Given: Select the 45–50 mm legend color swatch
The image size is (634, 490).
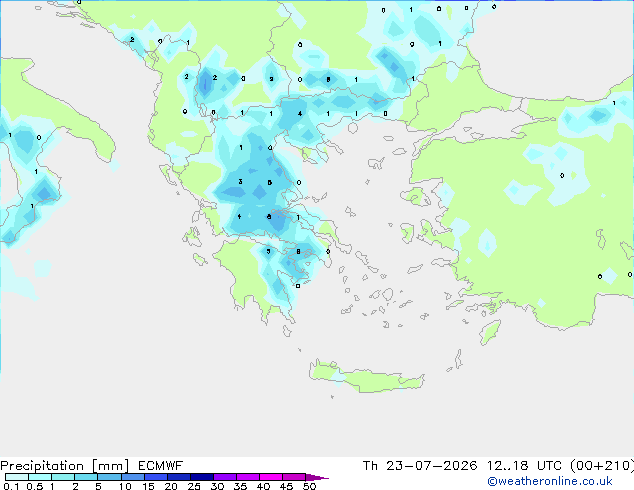Looking at the screenshot, I should click(x=294, y=477).
